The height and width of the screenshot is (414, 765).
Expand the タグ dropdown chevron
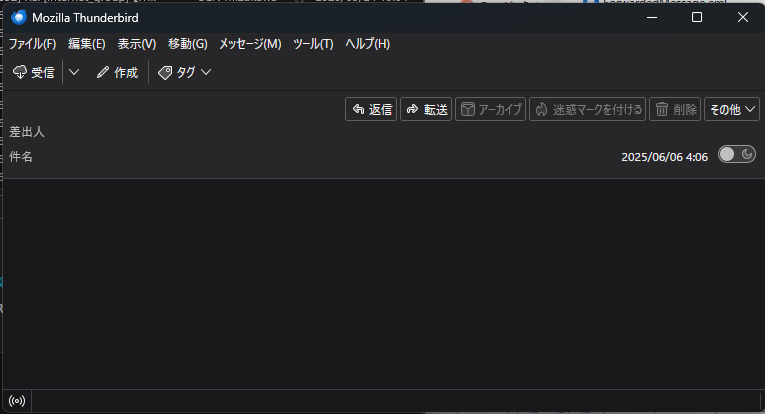pos(206,72)
